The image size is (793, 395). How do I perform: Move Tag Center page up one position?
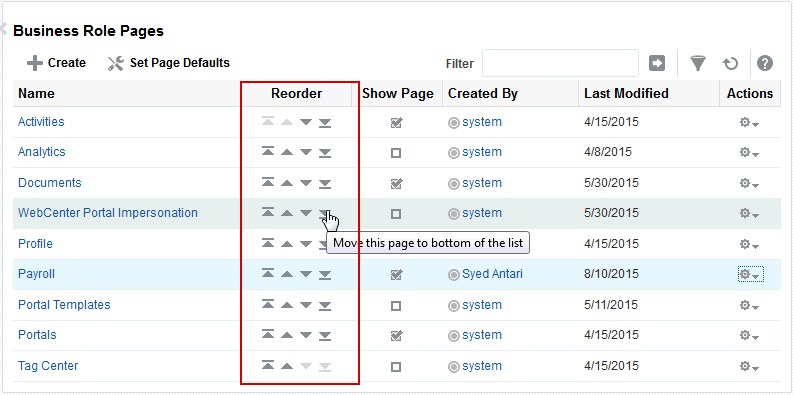tap(287, 366)
